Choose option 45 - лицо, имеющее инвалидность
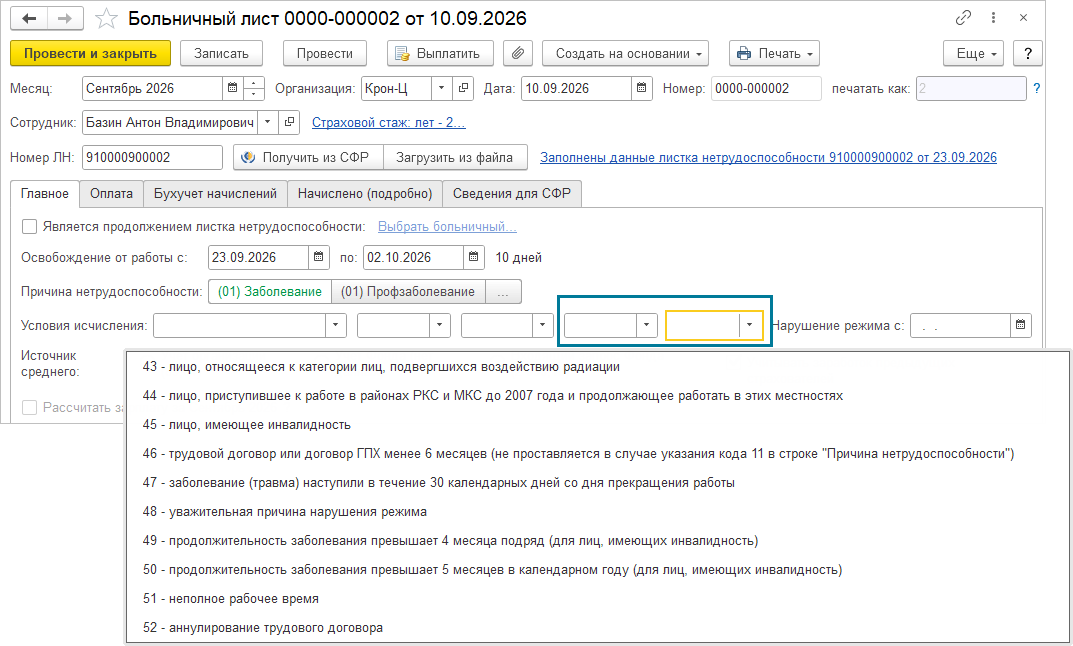This screenshot has width=1073, height=646. [x=597, y=425]
